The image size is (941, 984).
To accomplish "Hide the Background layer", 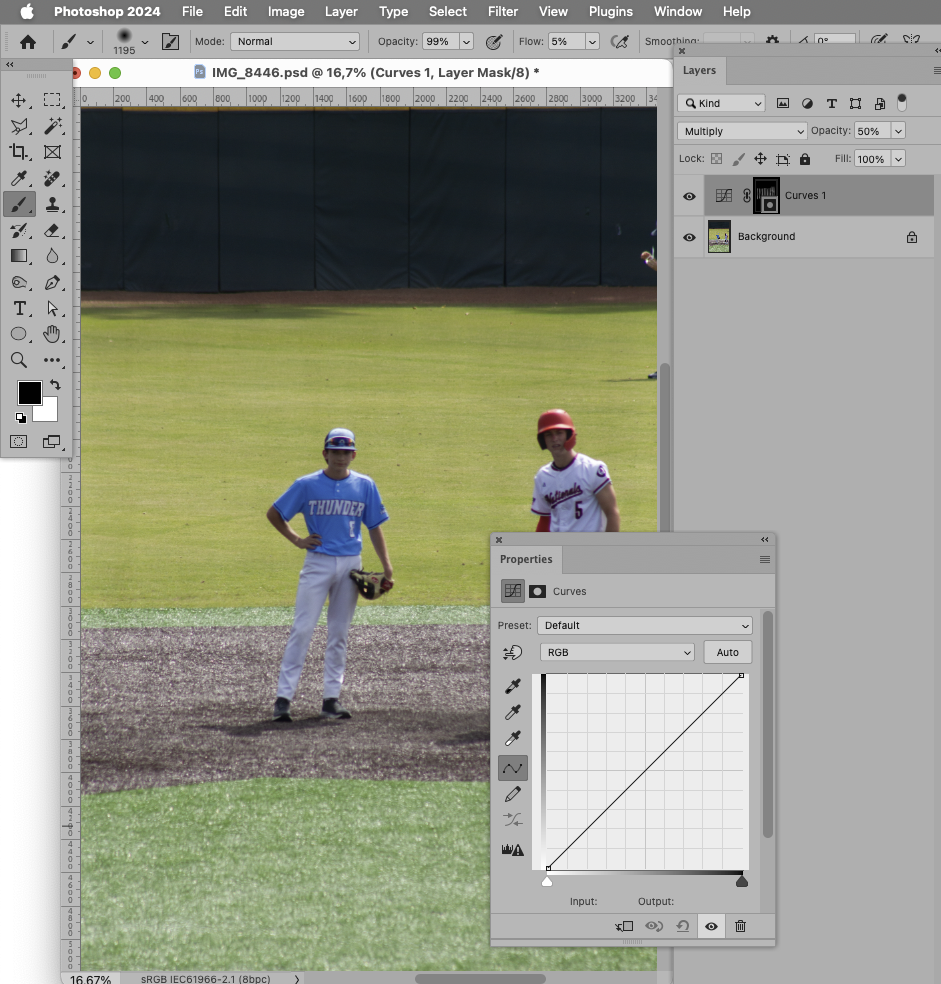I will 689,237.
